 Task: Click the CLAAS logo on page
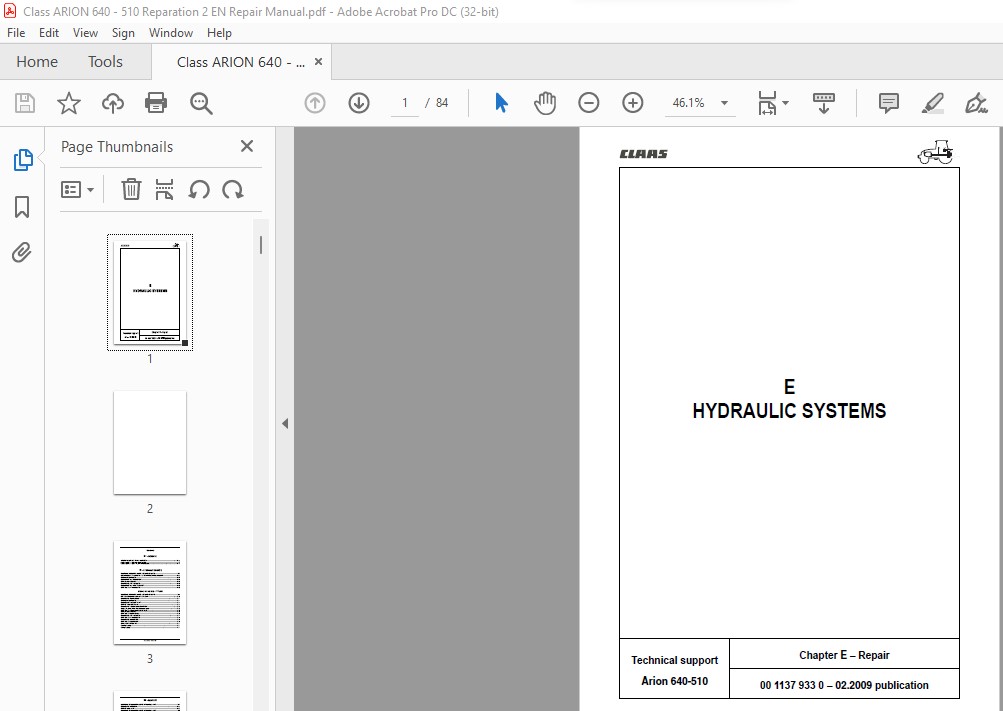644,153
